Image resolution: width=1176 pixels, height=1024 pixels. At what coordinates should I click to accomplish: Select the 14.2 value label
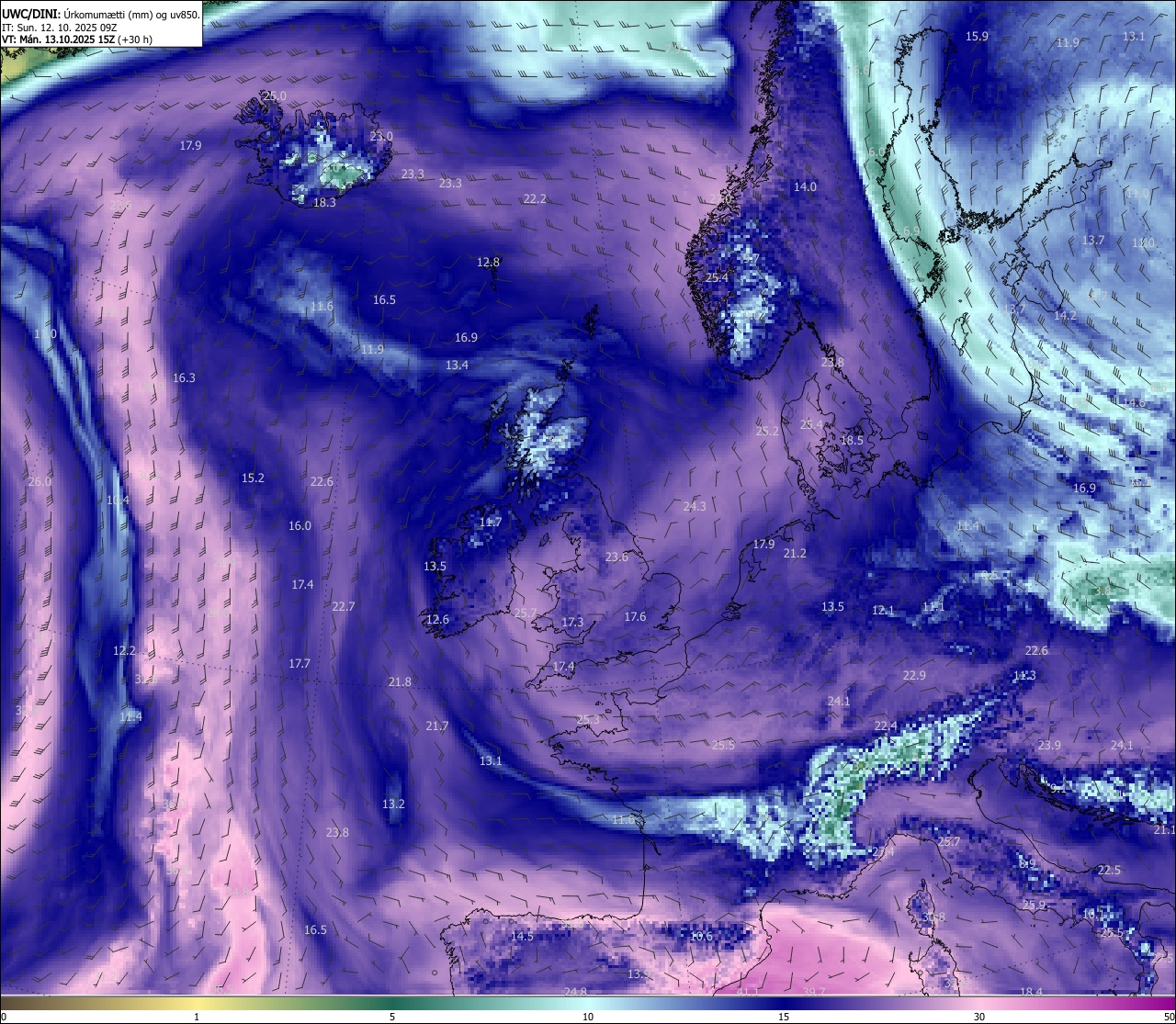click(1065, 315)
